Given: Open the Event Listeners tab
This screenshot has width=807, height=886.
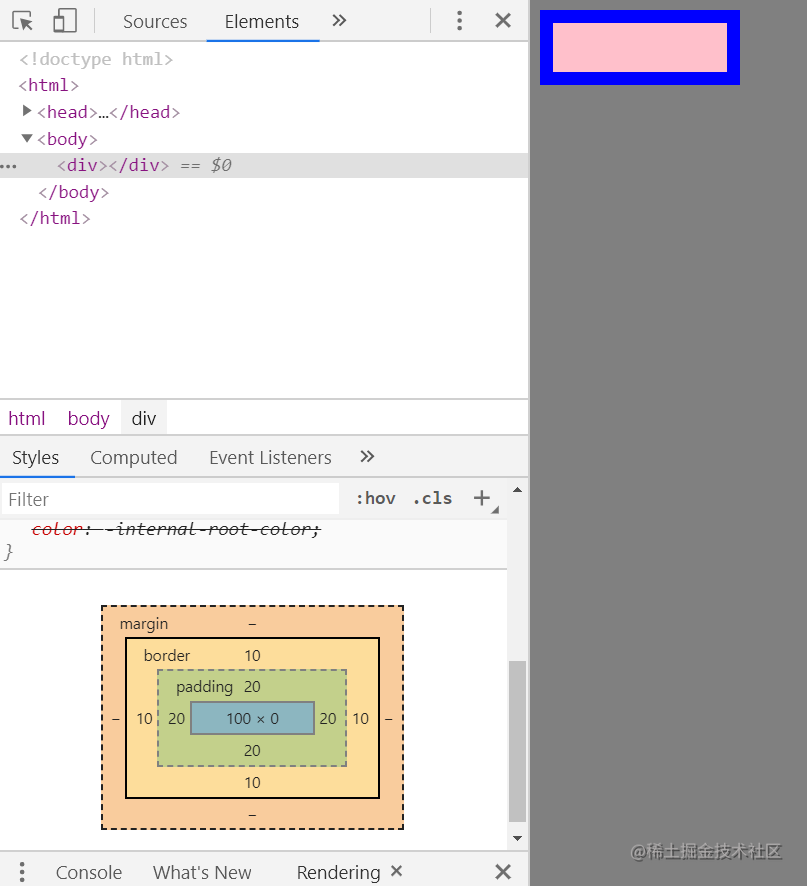Looking at the screenshot, I should pos(270,457).
